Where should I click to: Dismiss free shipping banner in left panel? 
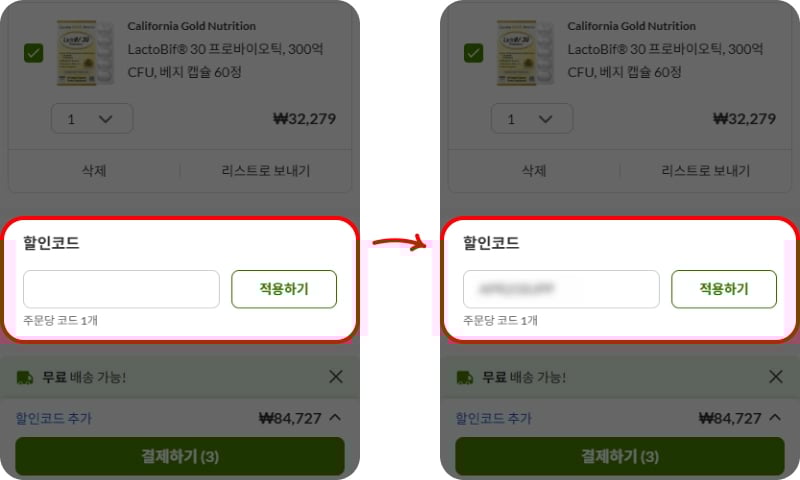click(x=336, y=377)
